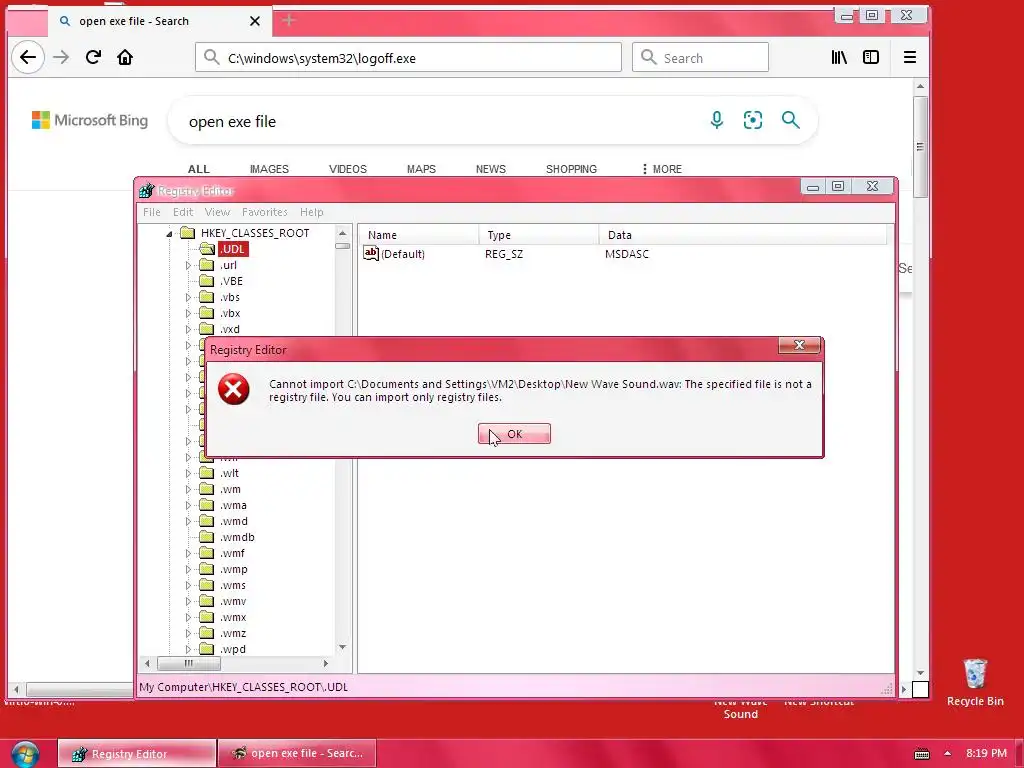Viewport: 1024px width, 768px height.
Task: Click Bing microphone voice search icon
Action: pos(716,120)
